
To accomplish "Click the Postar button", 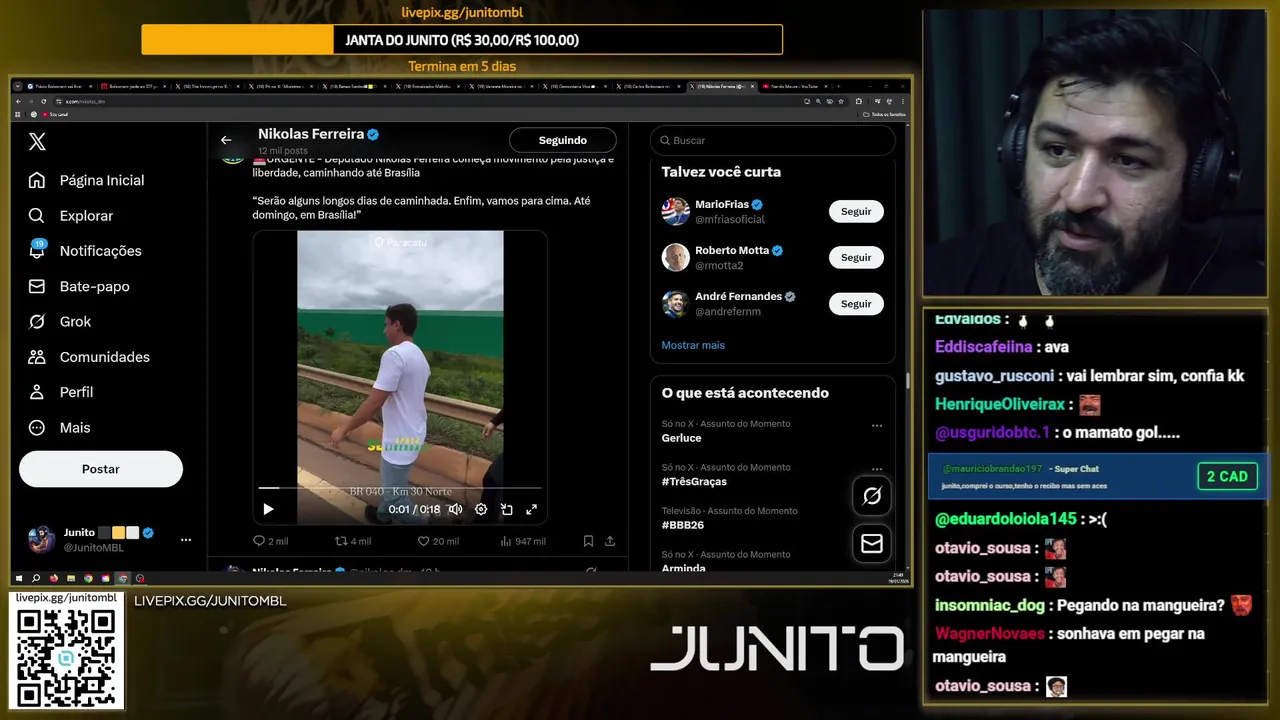I will tap(101, 469).
